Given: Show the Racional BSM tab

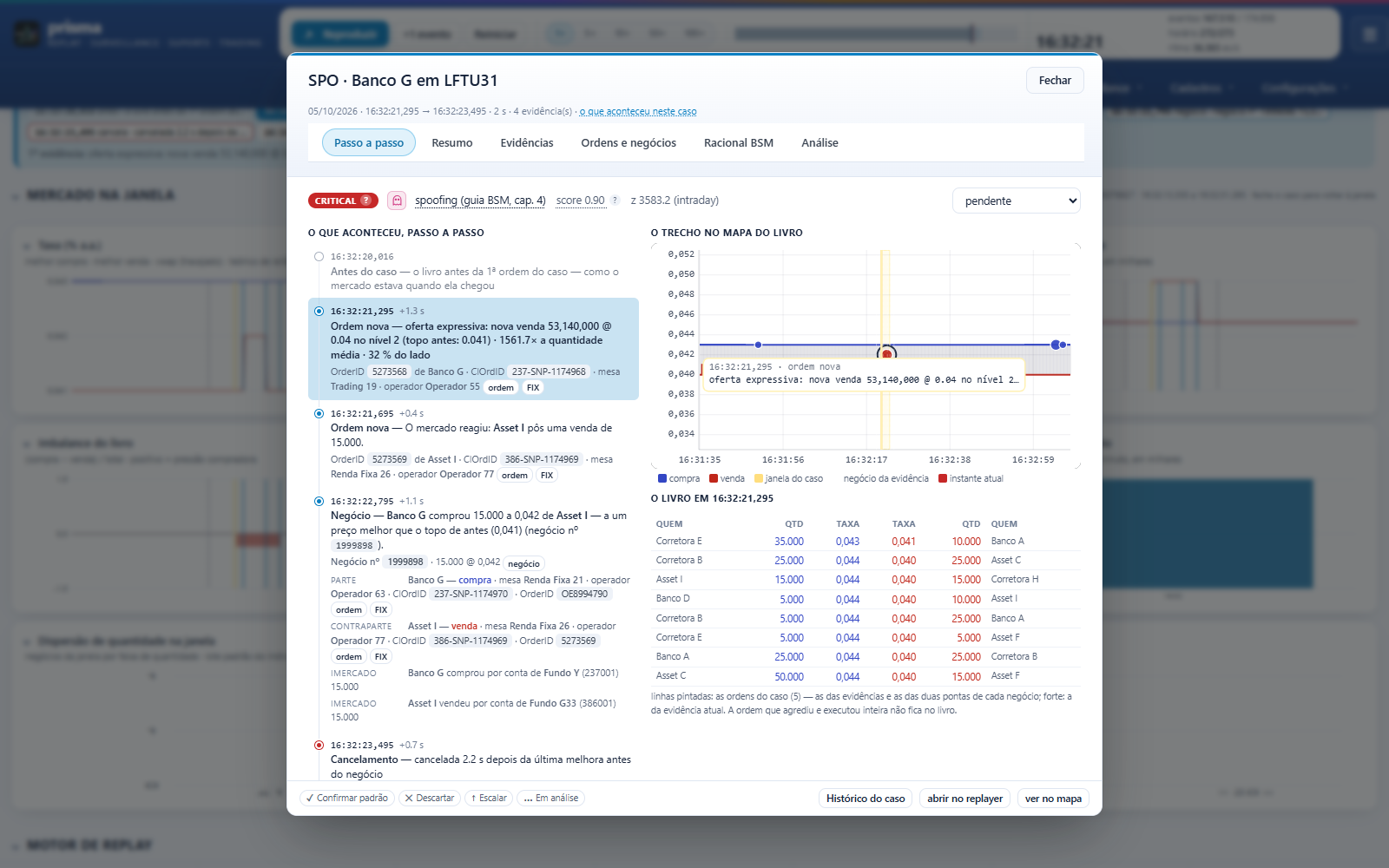Looking at the screenshot, I should 739,142.
